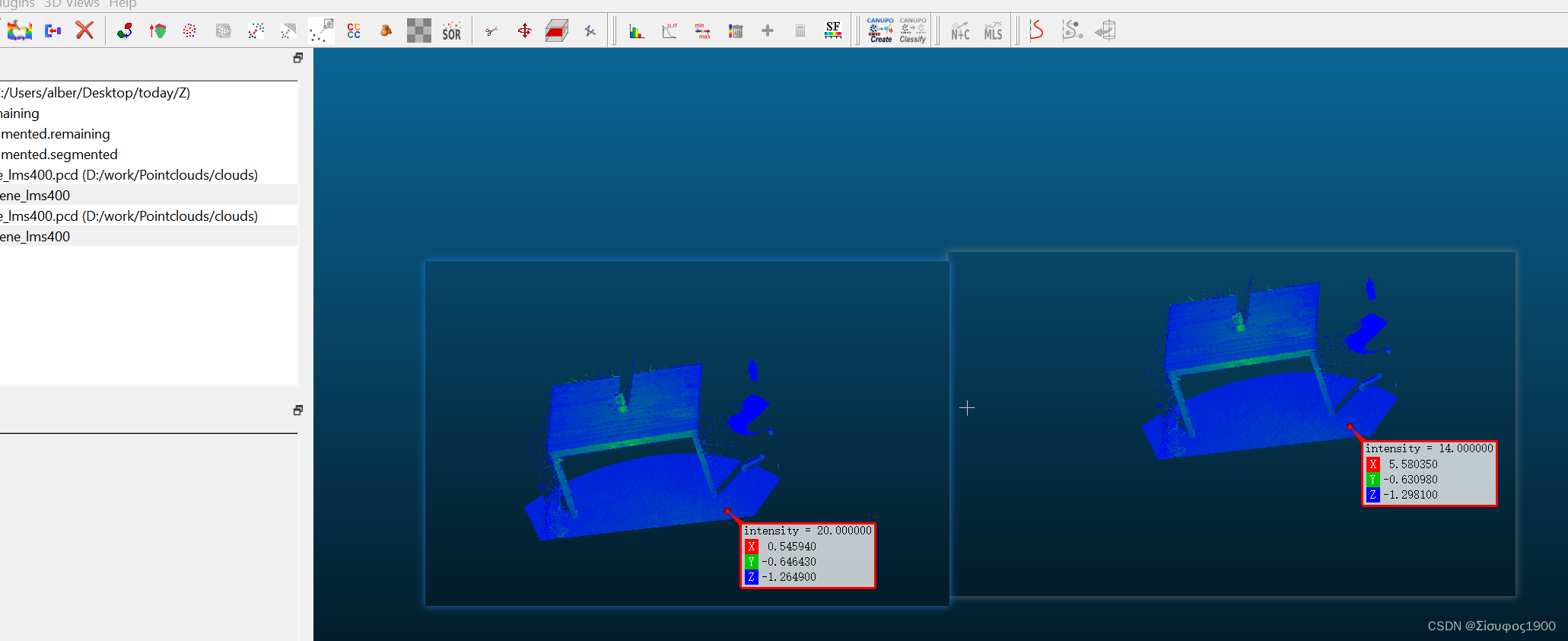Viewport: 1568px width, 641px height.
Task: Select the Segment scissors tool
Action: pos(491,30)
